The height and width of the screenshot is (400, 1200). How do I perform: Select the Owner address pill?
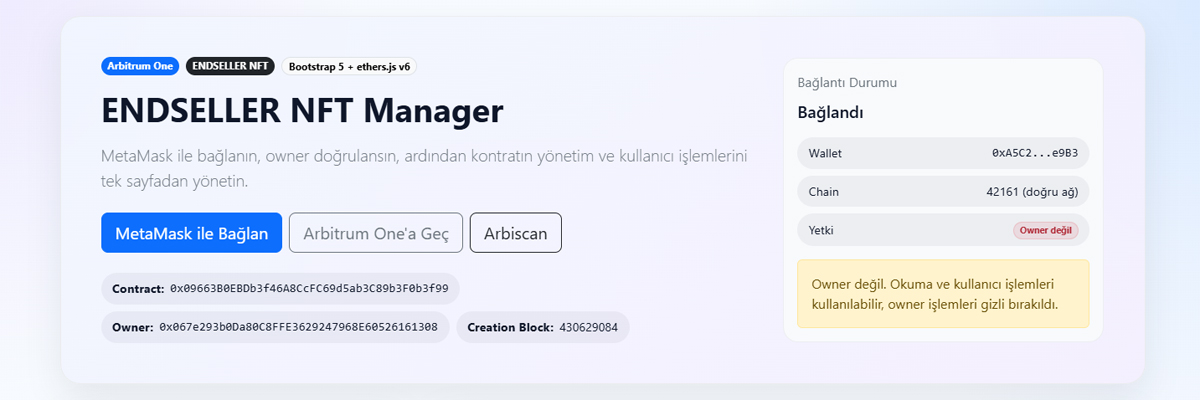276,327
